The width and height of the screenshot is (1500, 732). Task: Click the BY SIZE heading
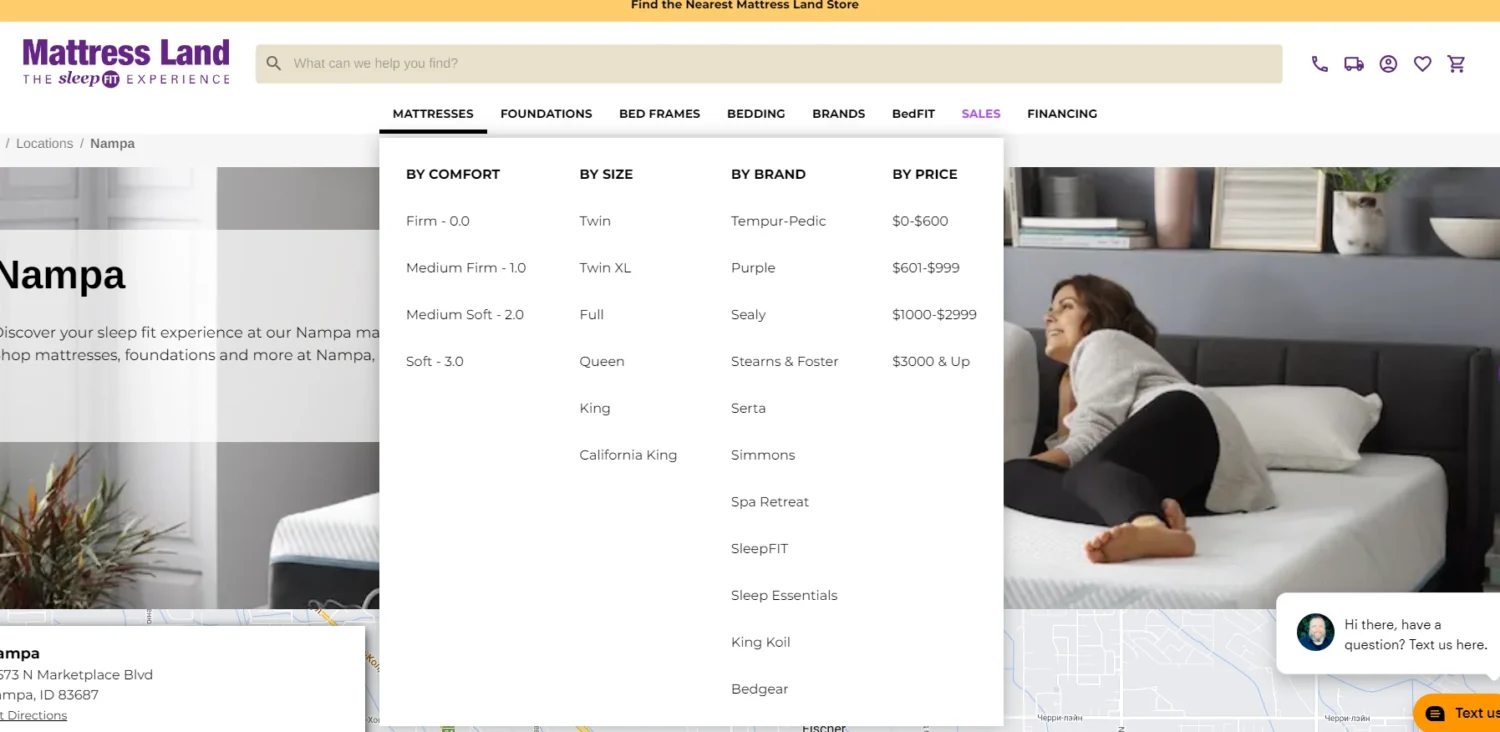pyautogui.click(x=606, y=174)
